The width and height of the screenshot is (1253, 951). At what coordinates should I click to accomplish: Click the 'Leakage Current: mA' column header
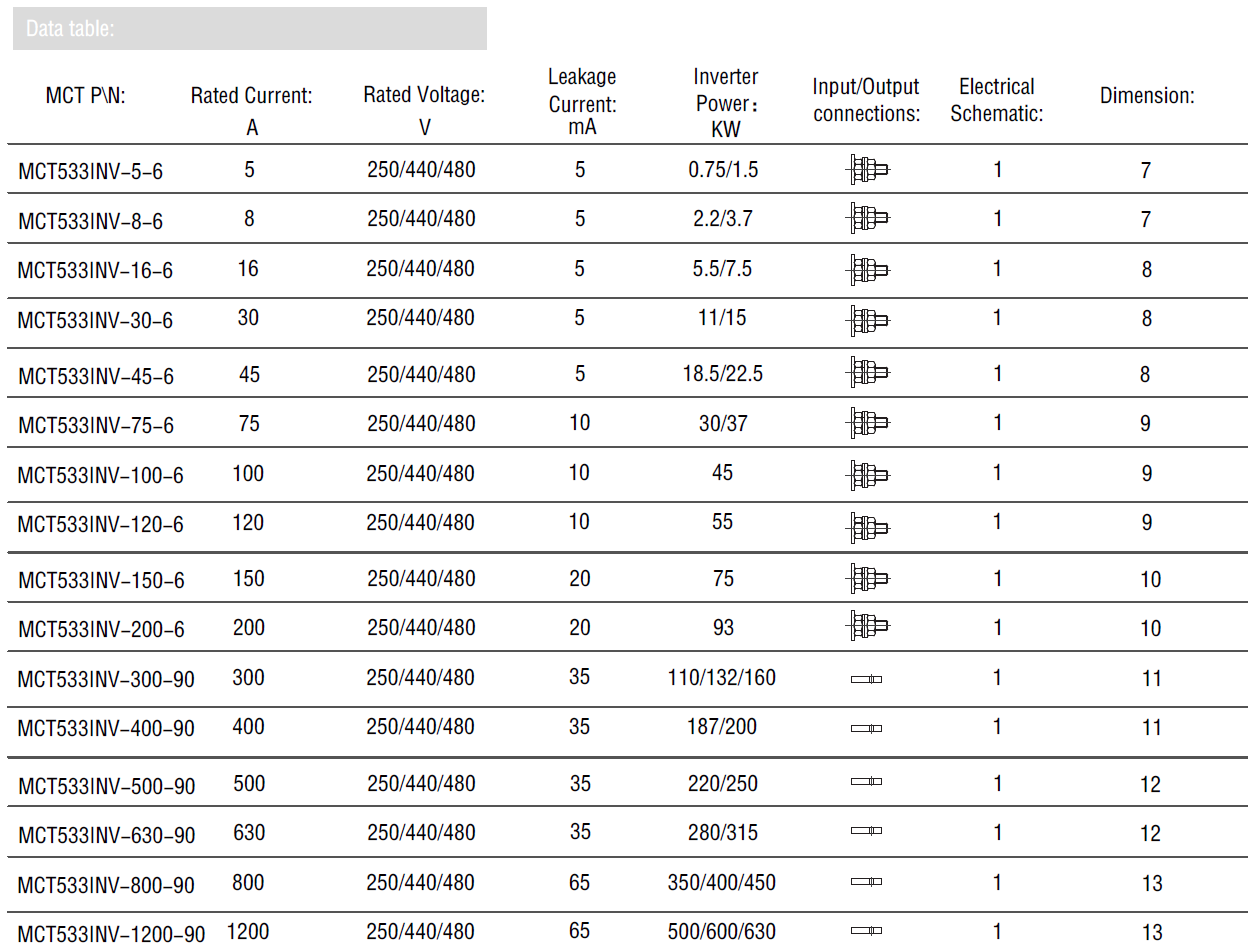(582, 103)
